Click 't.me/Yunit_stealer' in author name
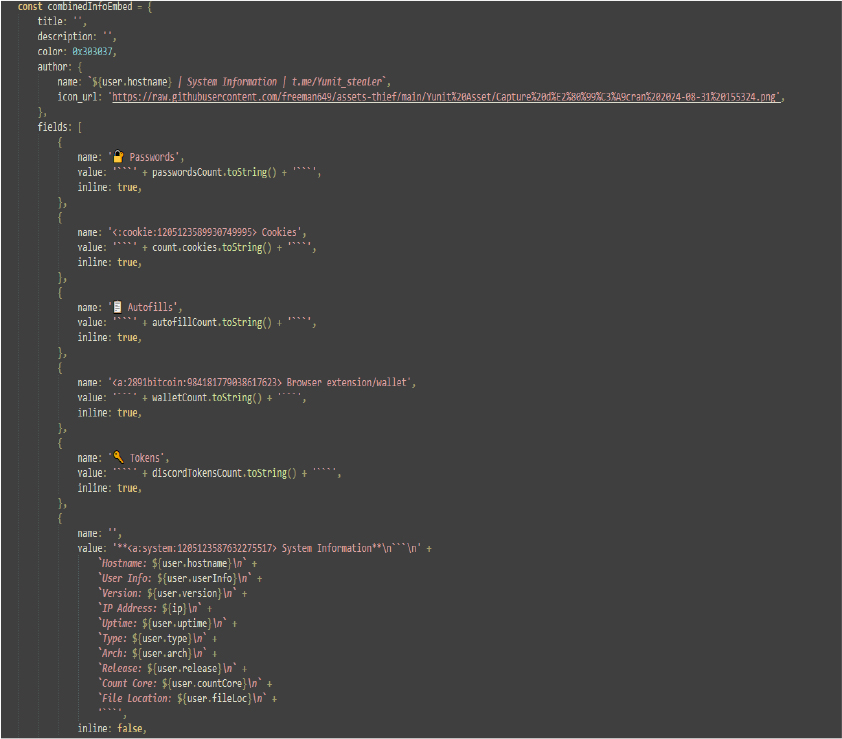This screenshot has height=739, width=842. point(337,82)
